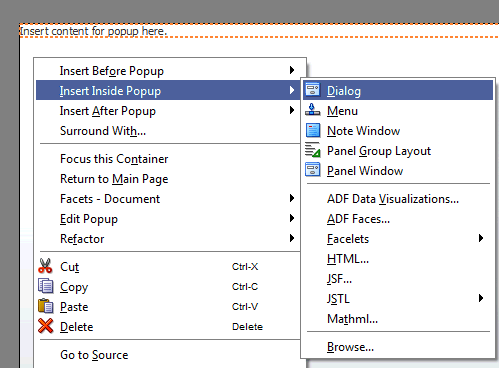Screen dimensions: 499x368
Task: Open ADF Faces... option
Action: (x=398, y=219)
